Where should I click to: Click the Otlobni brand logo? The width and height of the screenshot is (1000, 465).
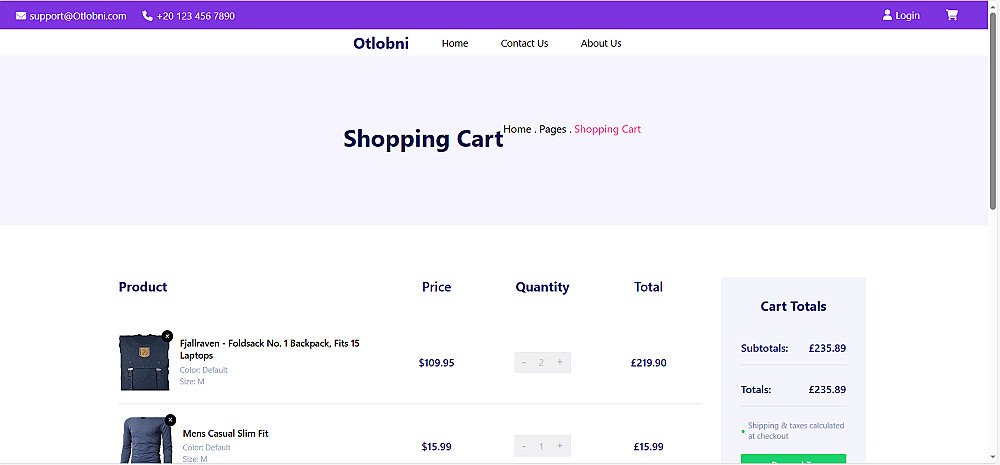381,43
